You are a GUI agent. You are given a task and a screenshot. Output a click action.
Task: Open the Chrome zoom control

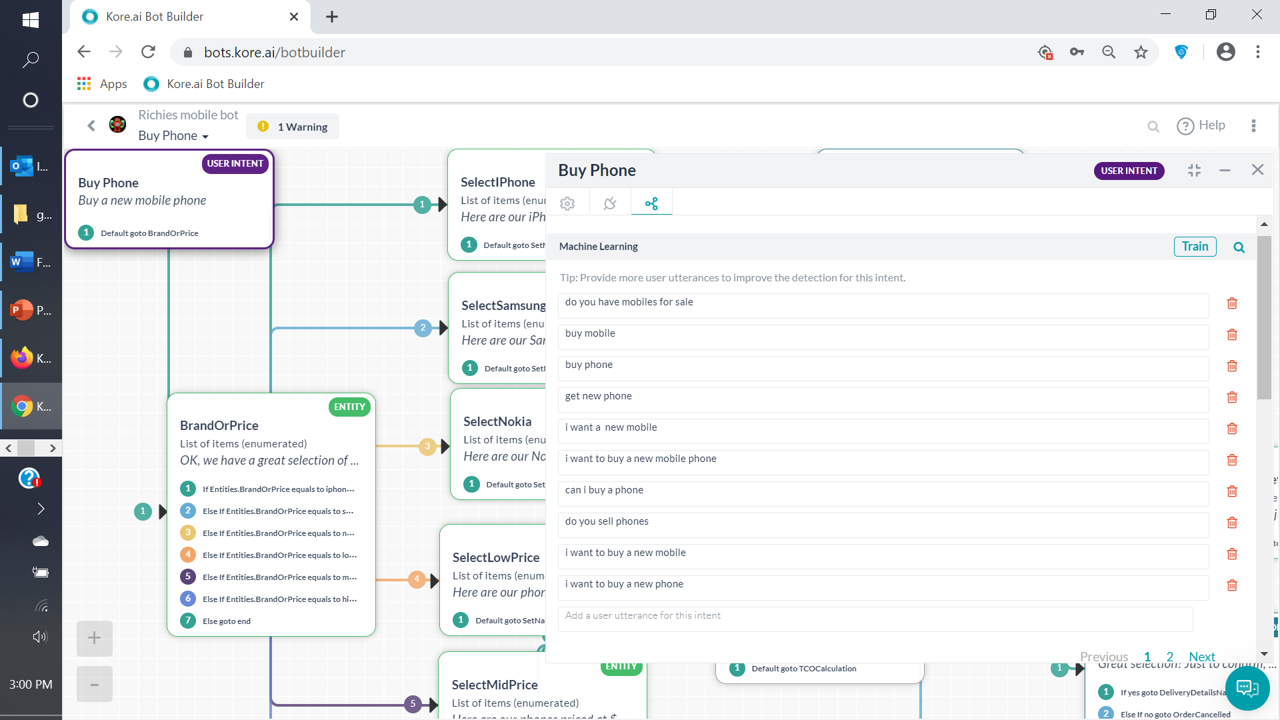tap(1109, 52)
